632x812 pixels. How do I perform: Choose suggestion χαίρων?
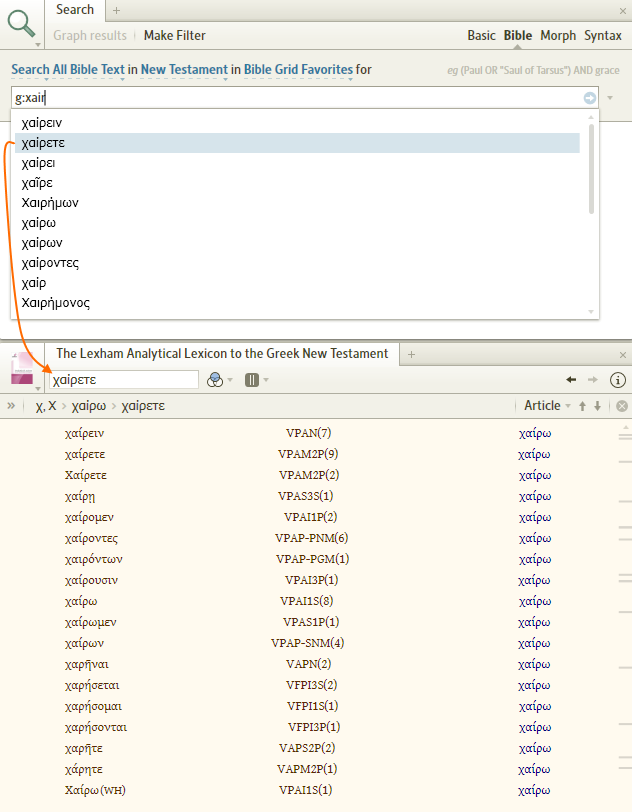pyautogui.click(x=297, y=243)
